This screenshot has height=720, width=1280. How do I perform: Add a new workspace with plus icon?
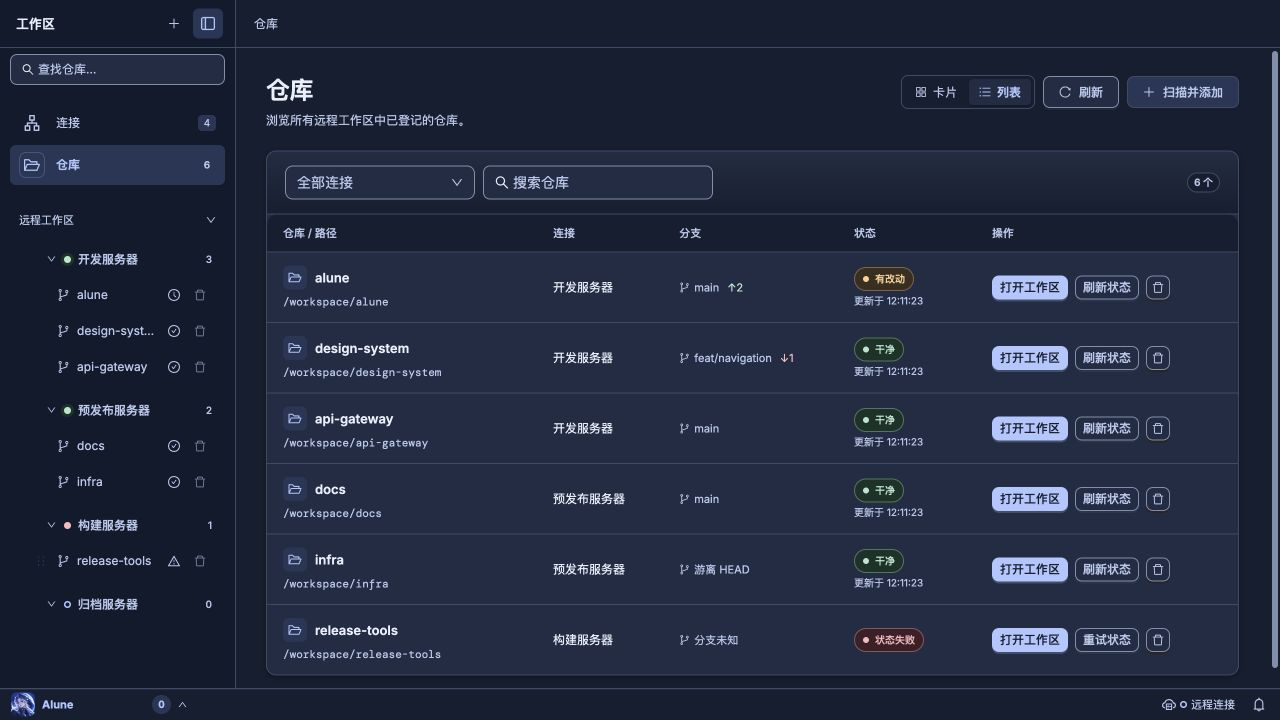[174, 23]
